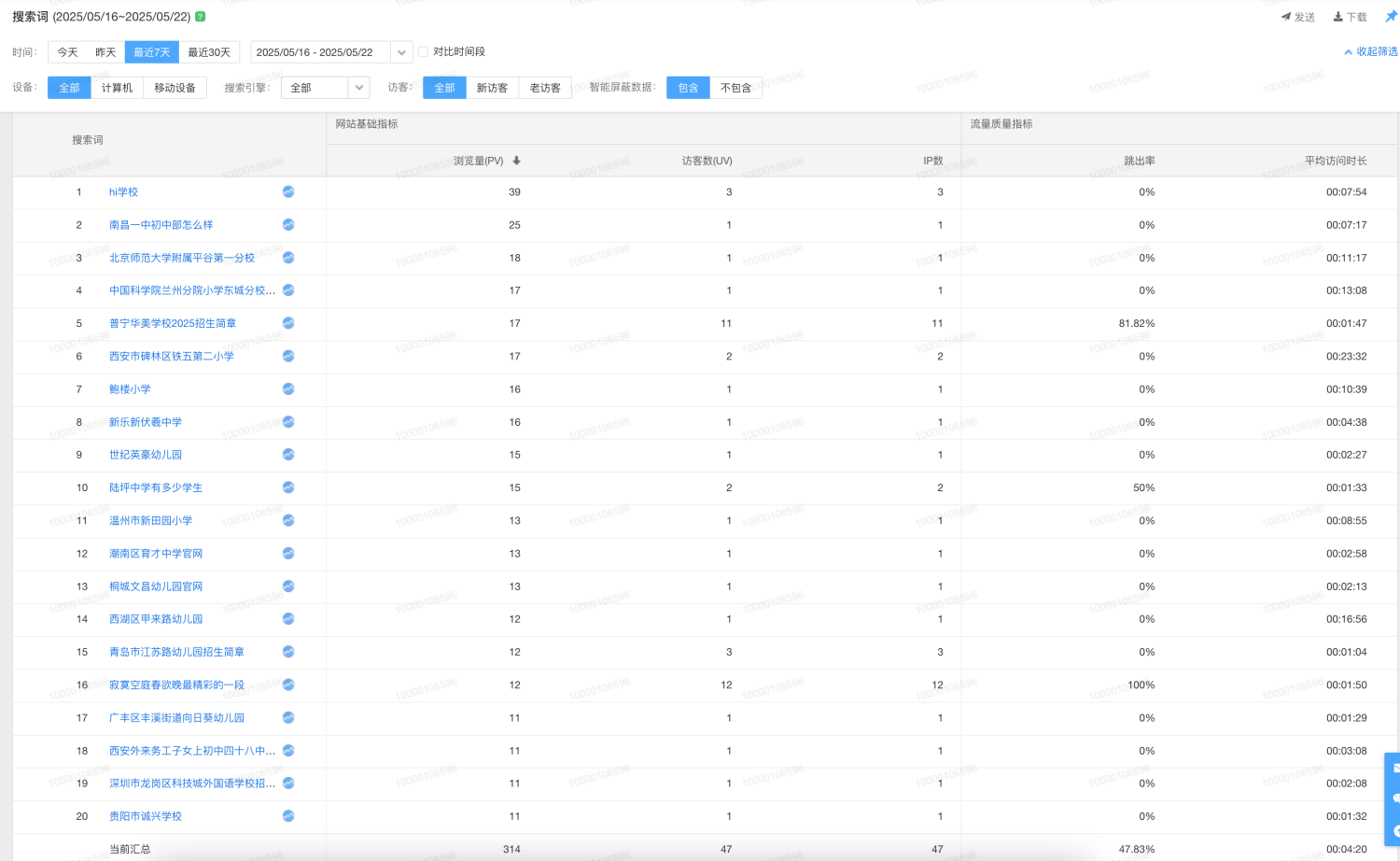
Task: Click the trend icon beside 潮南区育才中学官网
Action: click(x=288, y=553)
